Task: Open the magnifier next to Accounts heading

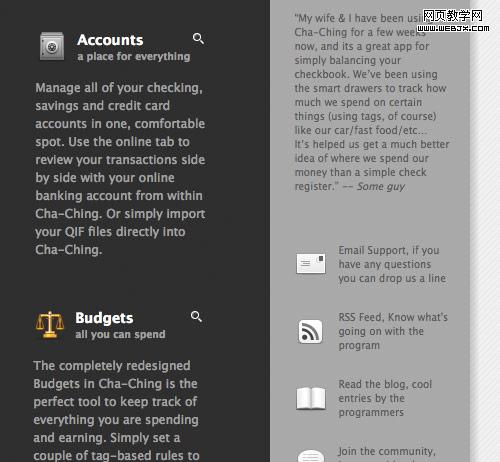Action: (x=198, y=39)
